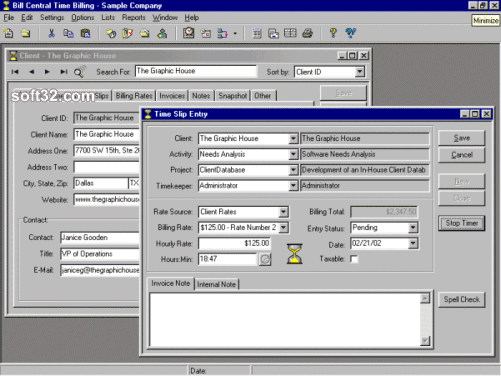Viewport: 501px width, 376px height.
Task: Click the Stop Timer button
Action: point(462,223)
